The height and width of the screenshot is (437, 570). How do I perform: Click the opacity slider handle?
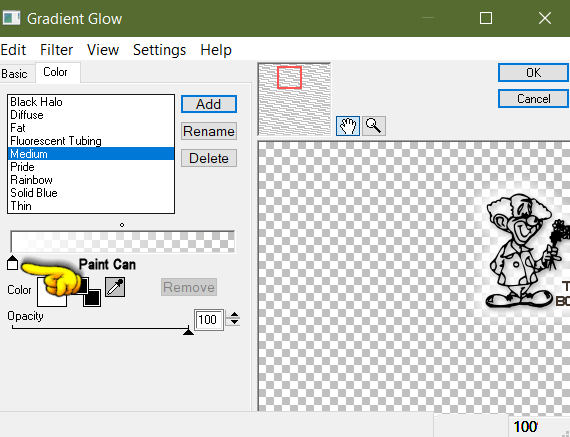pos(188,331)
